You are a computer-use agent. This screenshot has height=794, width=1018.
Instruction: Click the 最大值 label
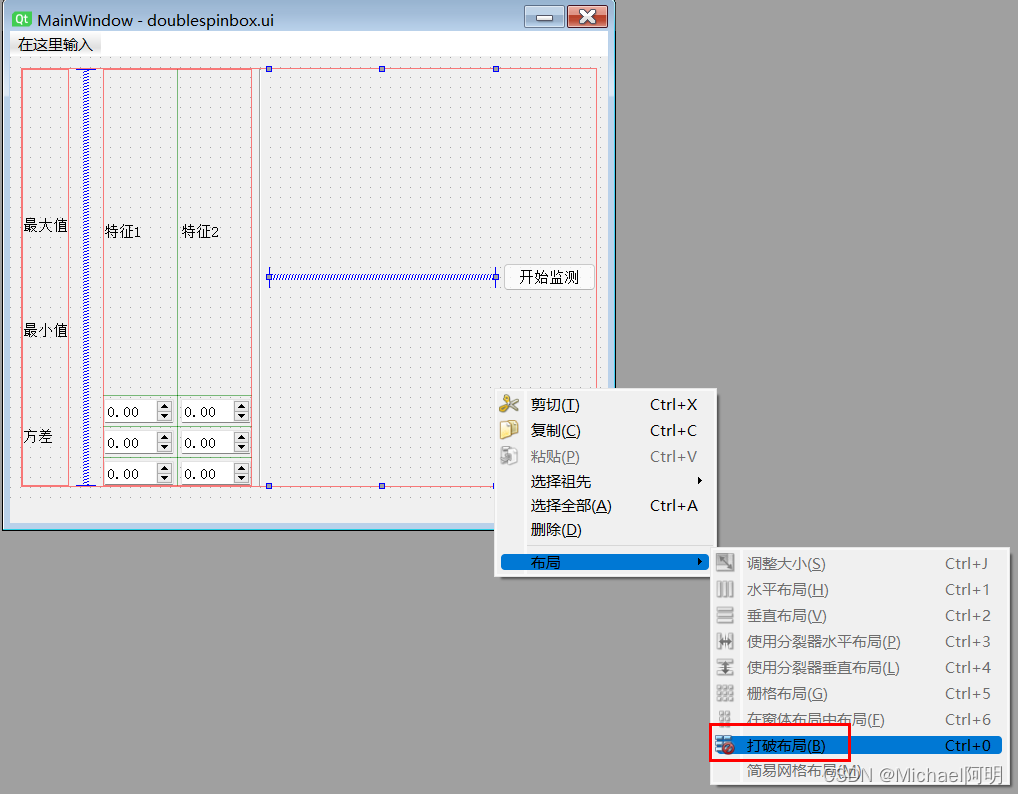pos(45,225)
